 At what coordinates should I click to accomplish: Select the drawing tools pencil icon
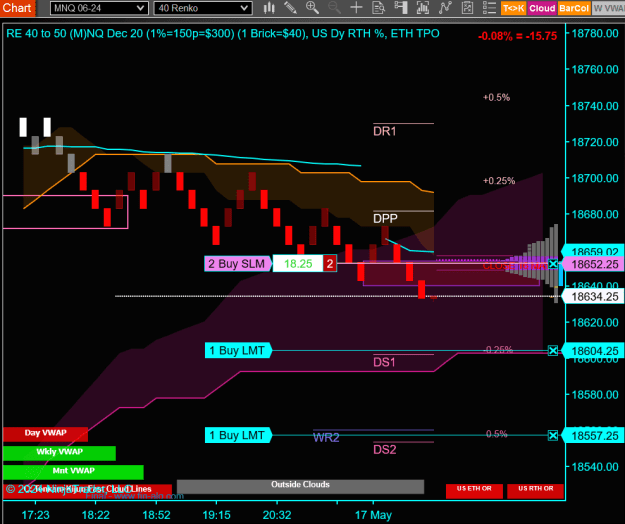pos(290,8)
